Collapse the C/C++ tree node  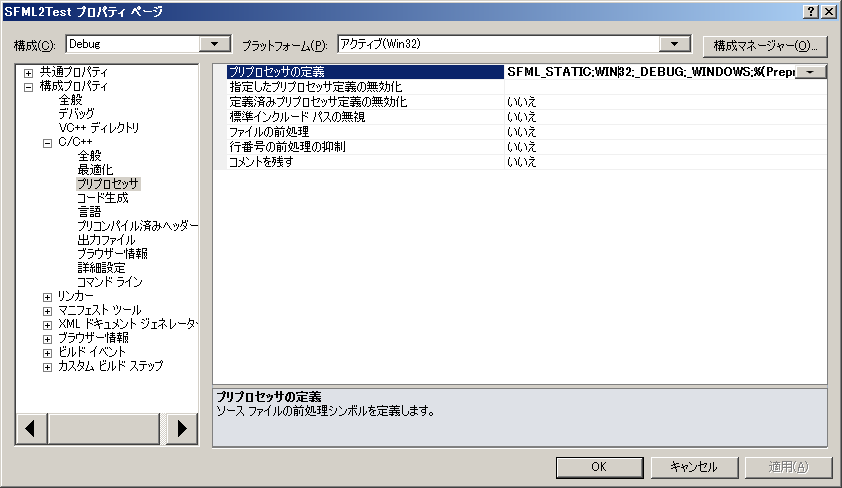tap(47, 143)
